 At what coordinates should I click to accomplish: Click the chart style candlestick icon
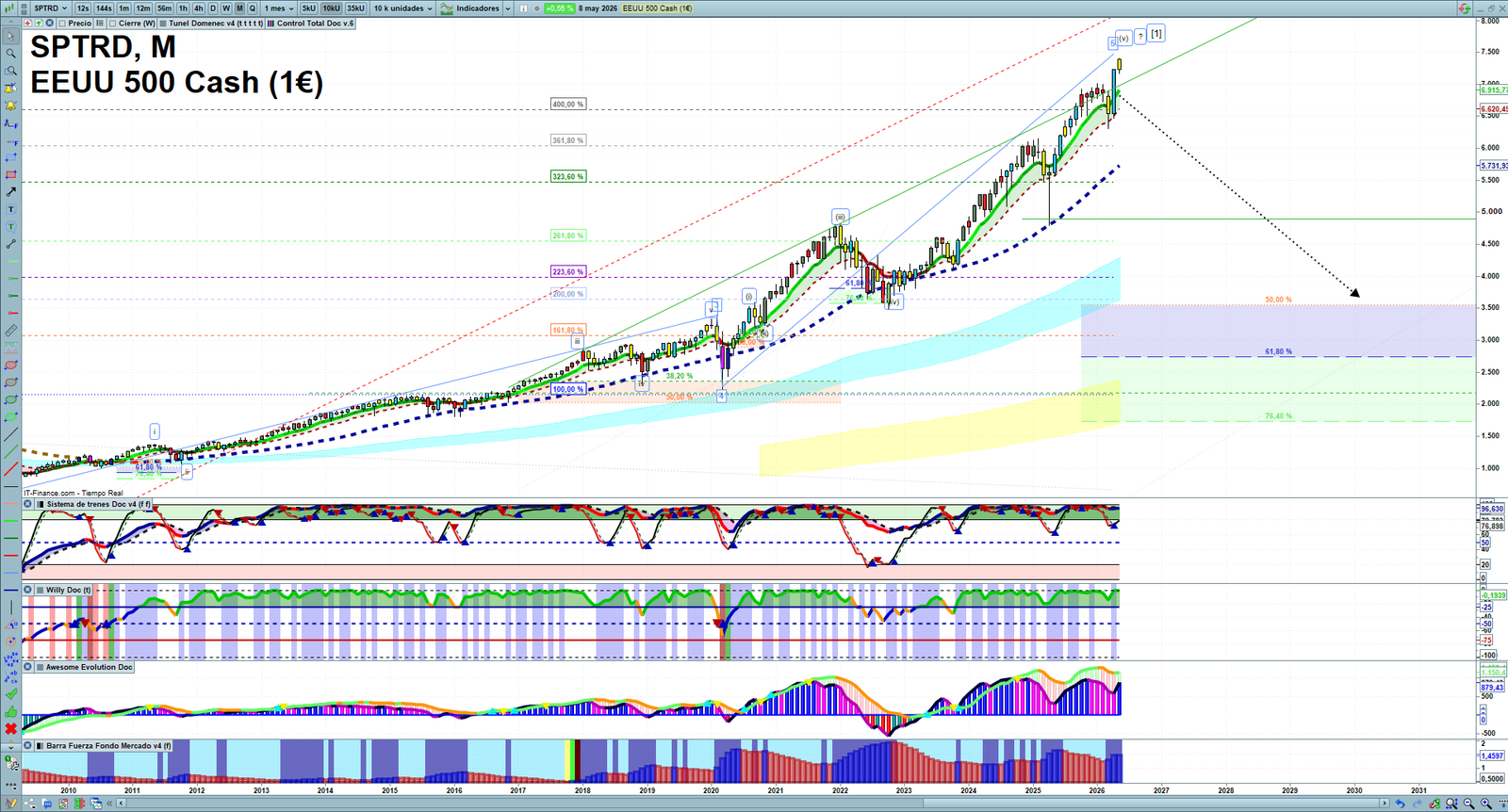click(8, 8)
